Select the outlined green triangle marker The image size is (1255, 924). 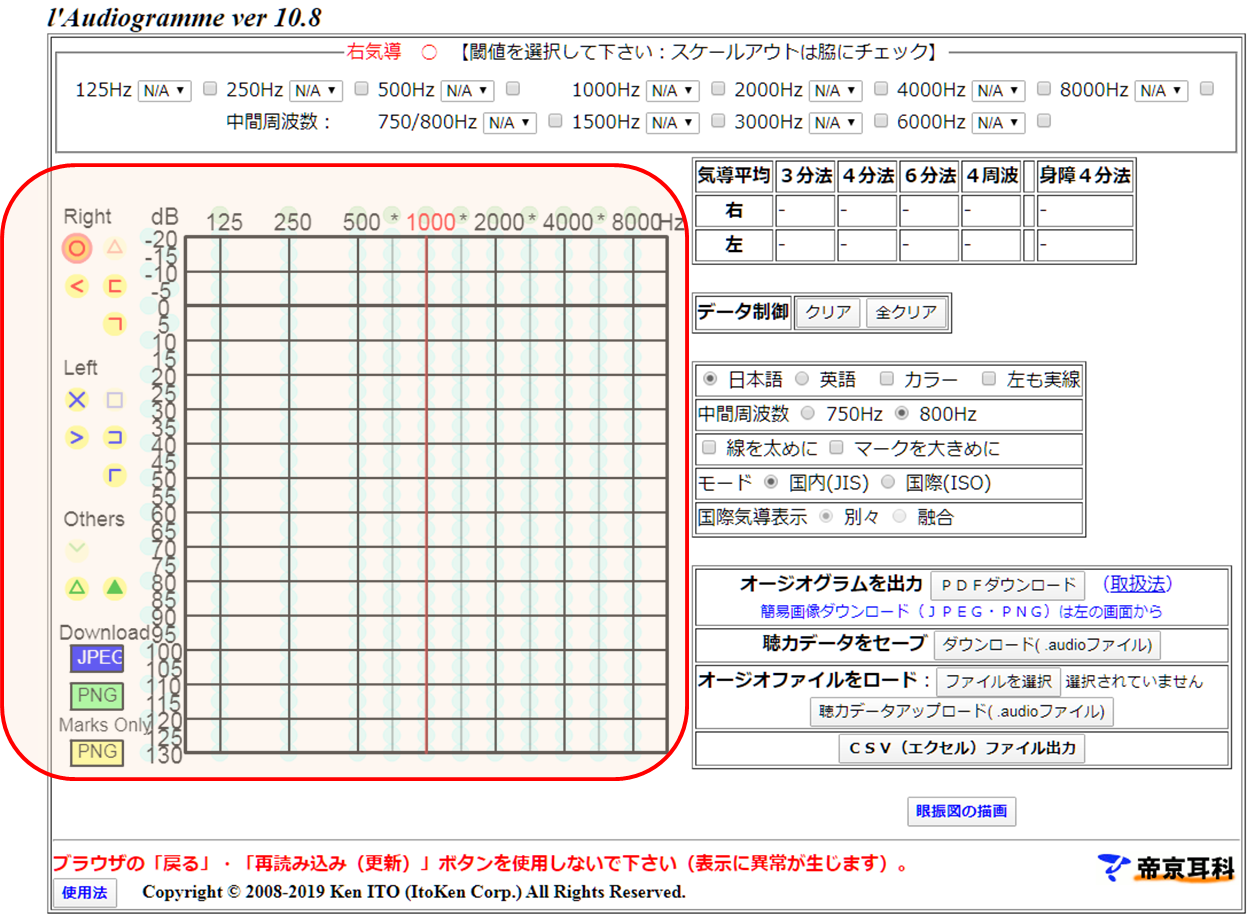tap(77, 587)
